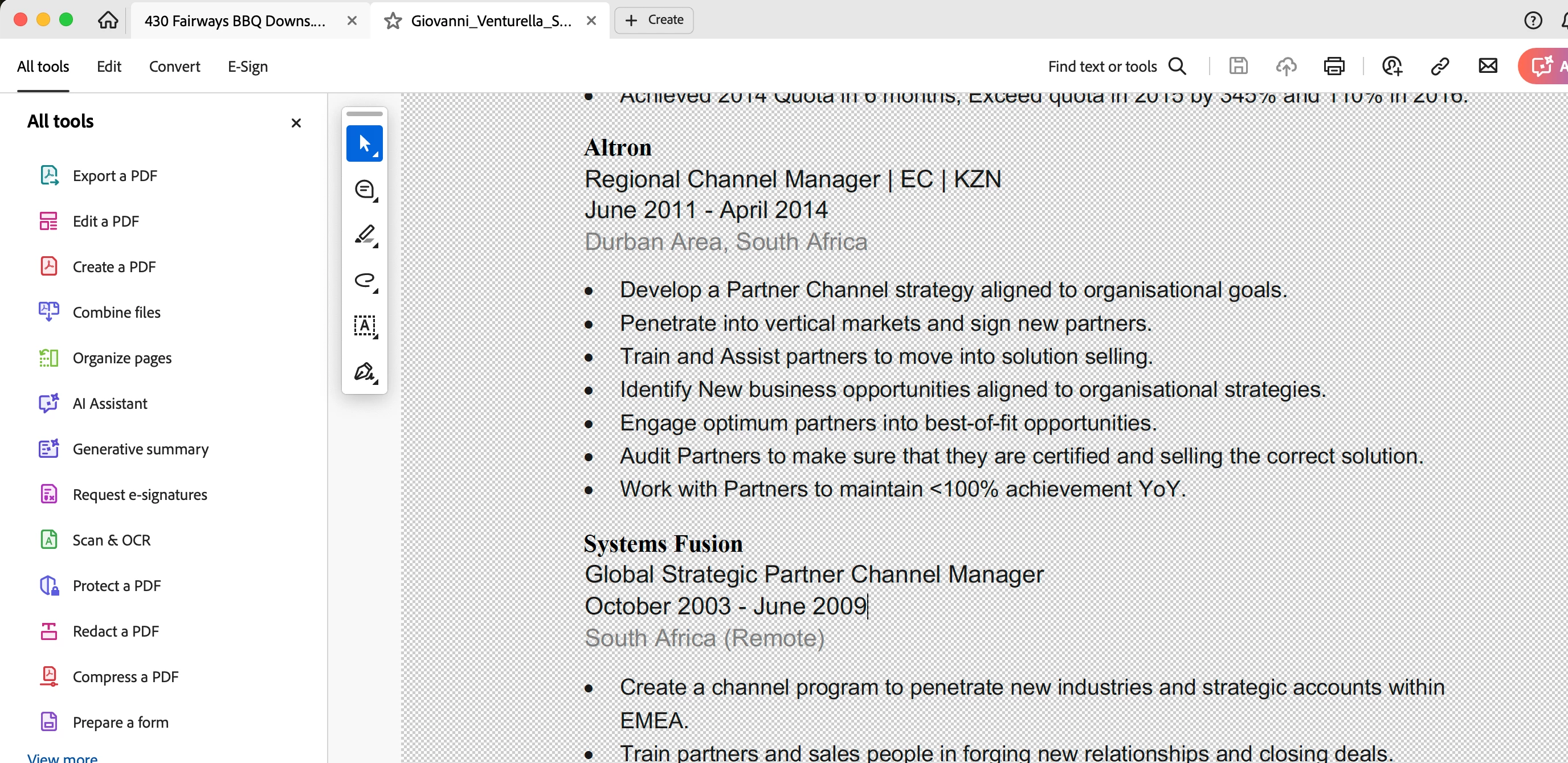Open Redact a PDF tool
This screenshot has width=1568, height=763.
coord(115,631)
